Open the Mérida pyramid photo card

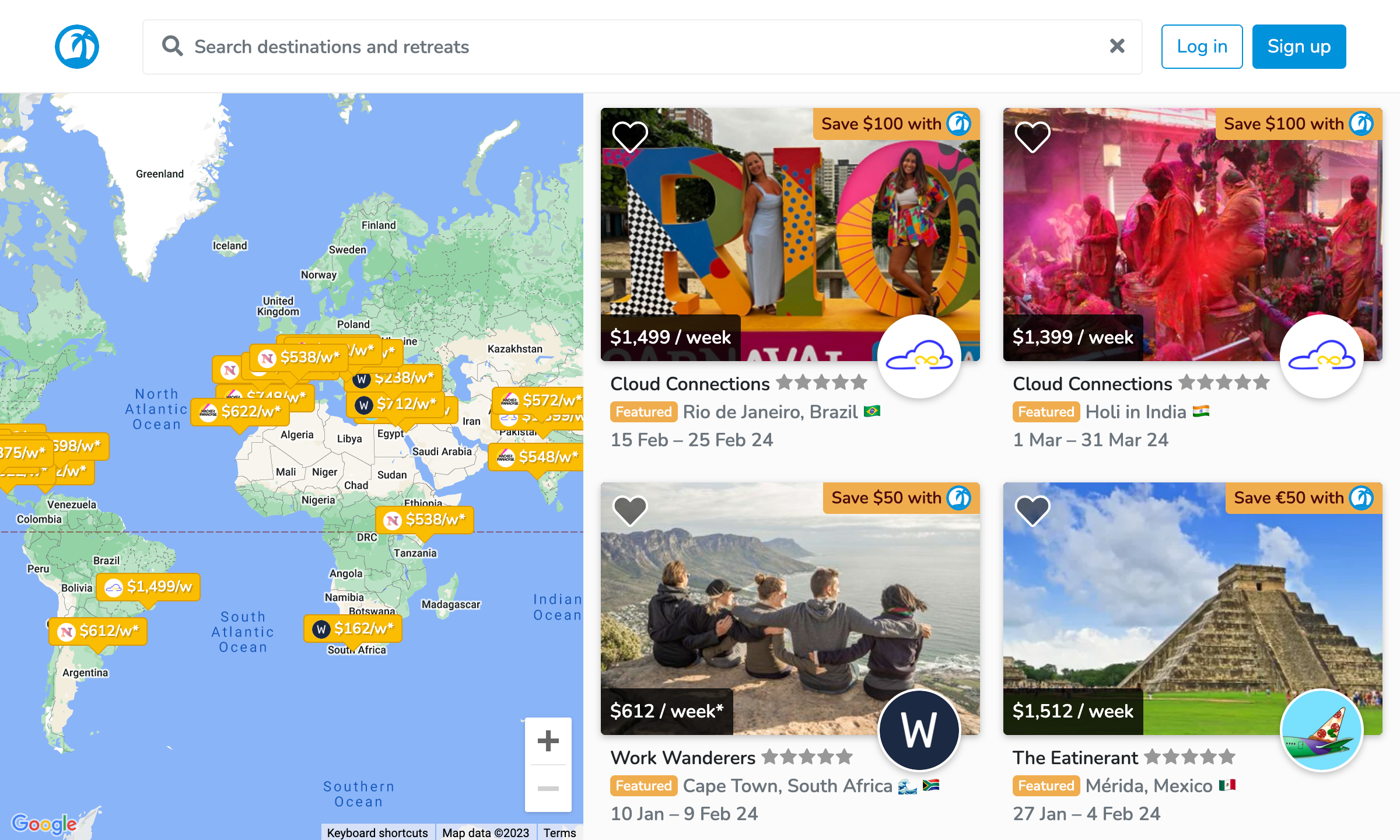1193,608
